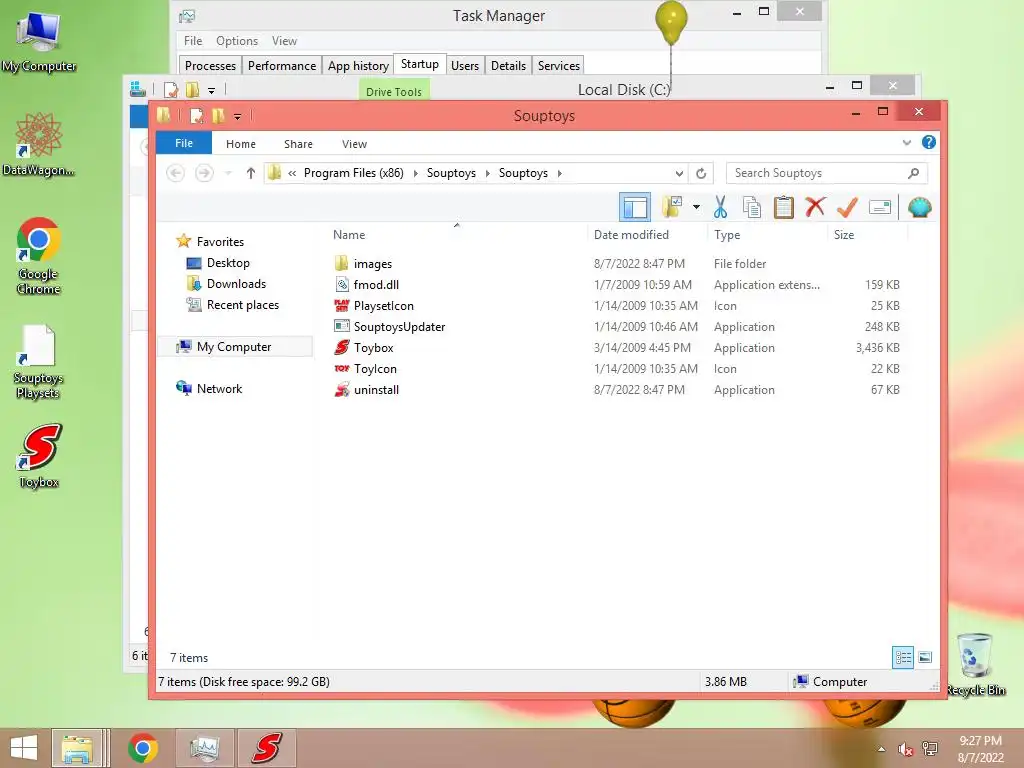The image size is (1024, 768).
Task: Click Task Manager icon on taskbar
Action: (204, 748)
